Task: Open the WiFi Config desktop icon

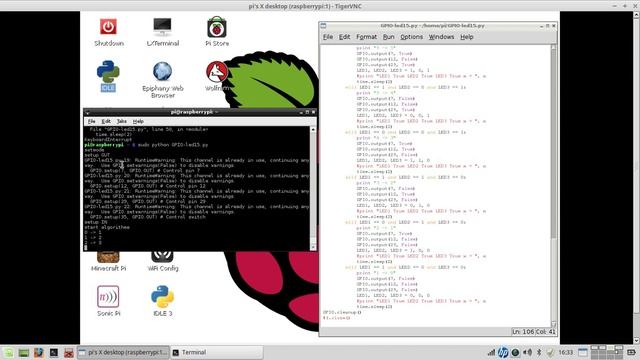Action: (162, 262)
